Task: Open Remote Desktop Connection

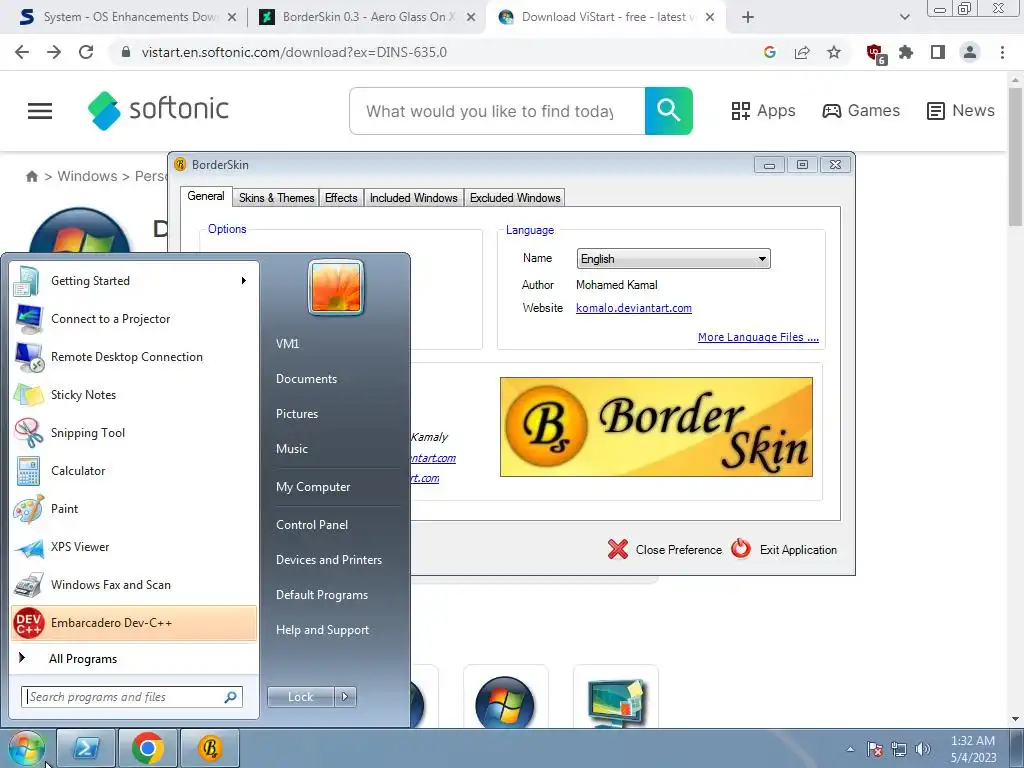Action: pos(134,357)
